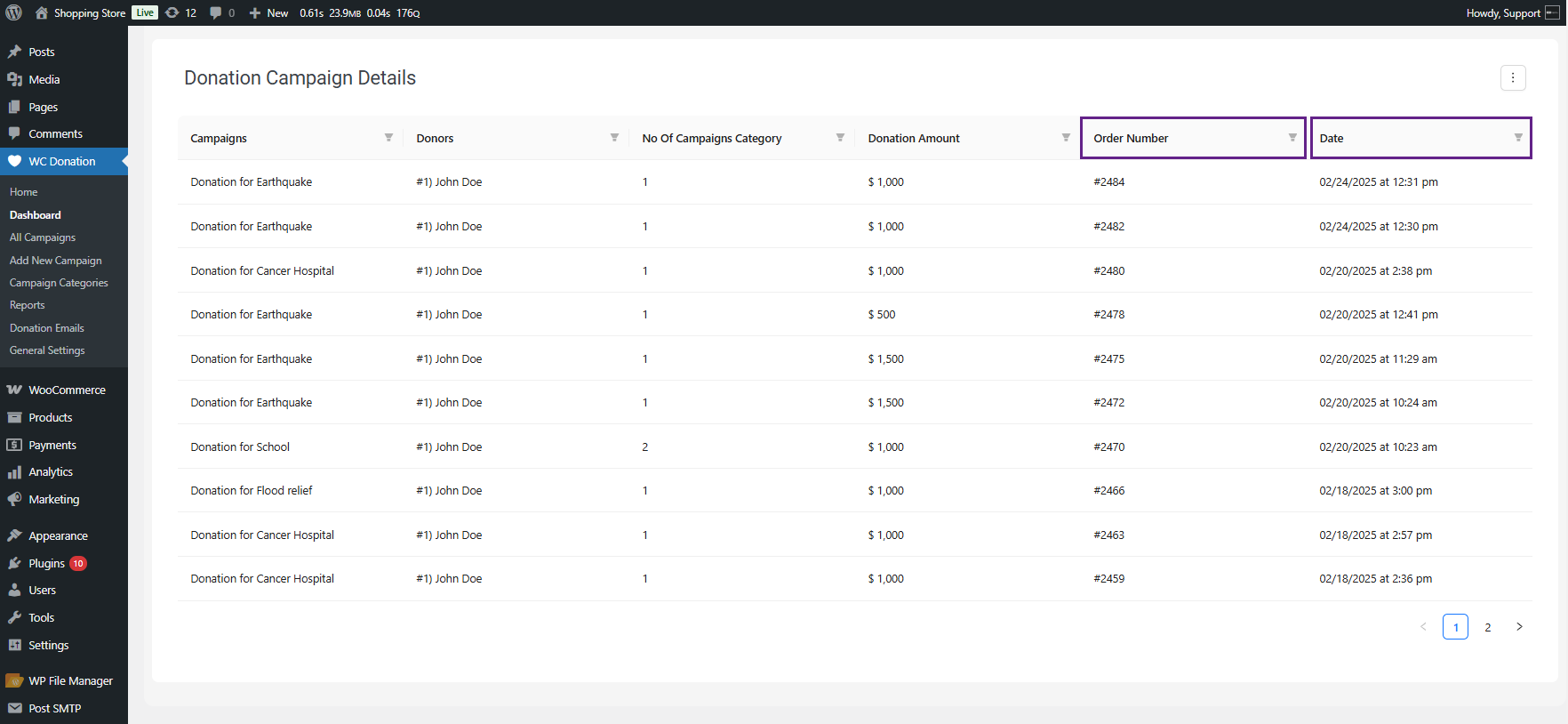Open filter icon on Campaigns column
The height and width of the screenshot is (724, 1568).
[x=388, y=138]
